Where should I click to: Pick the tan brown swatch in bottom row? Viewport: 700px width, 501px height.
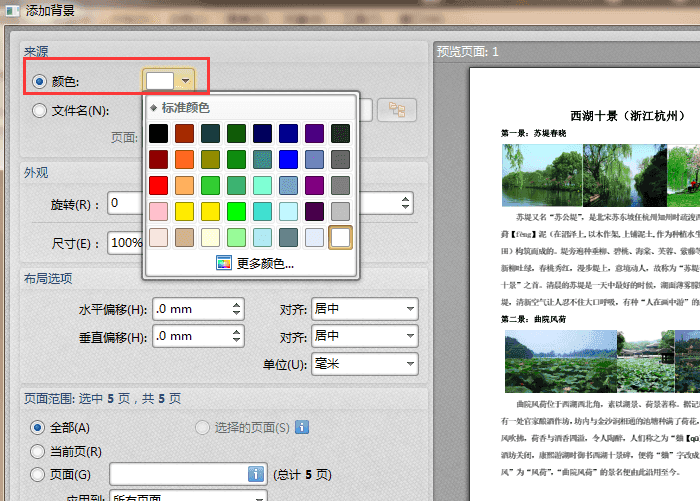coord(184,237)
